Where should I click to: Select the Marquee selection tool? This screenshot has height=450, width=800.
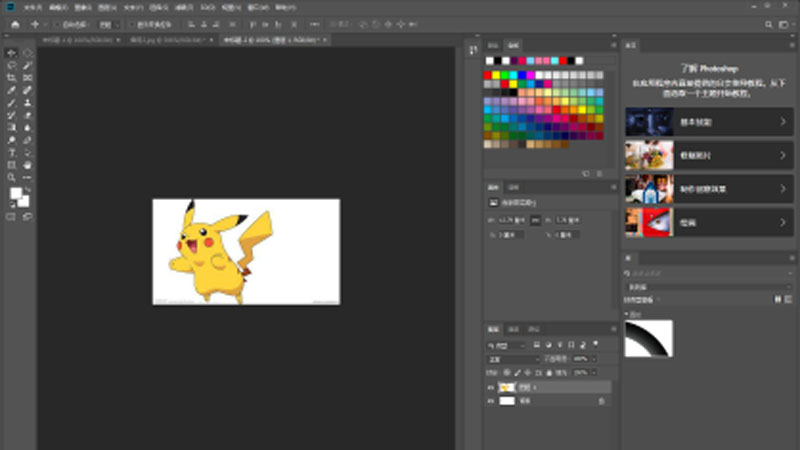pyautogui.click(x=28, y=53)
